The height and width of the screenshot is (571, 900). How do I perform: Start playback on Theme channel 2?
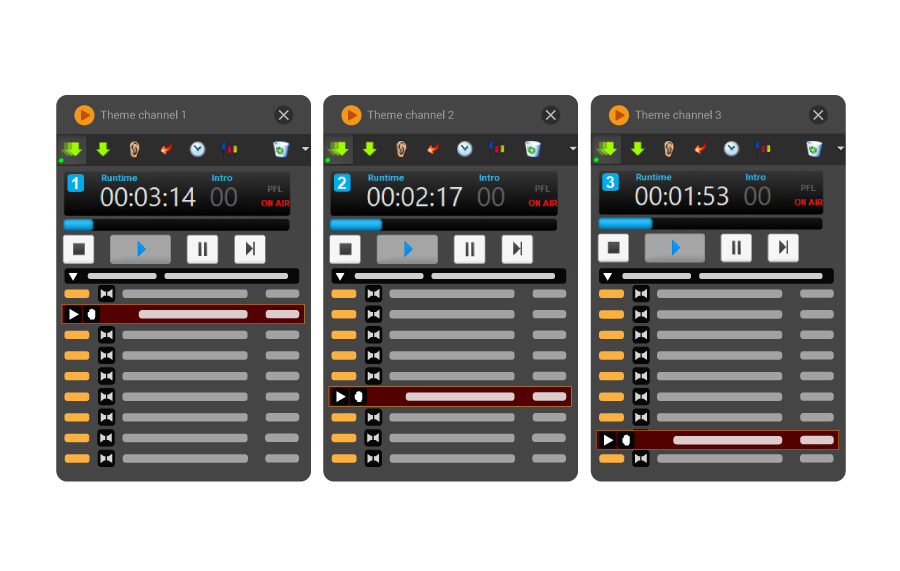[x=408, y=249]
